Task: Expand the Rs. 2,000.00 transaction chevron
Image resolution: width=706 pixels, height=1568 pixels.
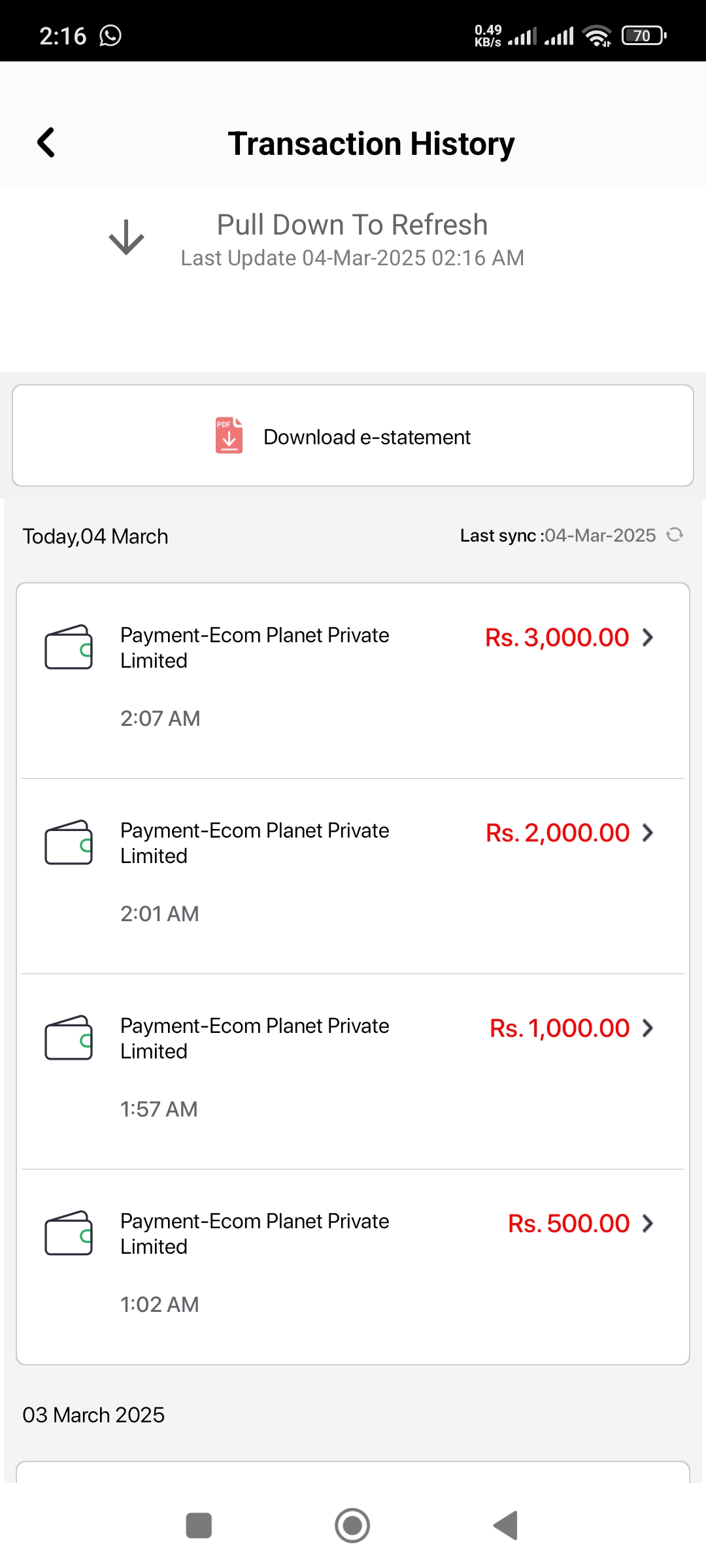Action: [x=648, y=832]
